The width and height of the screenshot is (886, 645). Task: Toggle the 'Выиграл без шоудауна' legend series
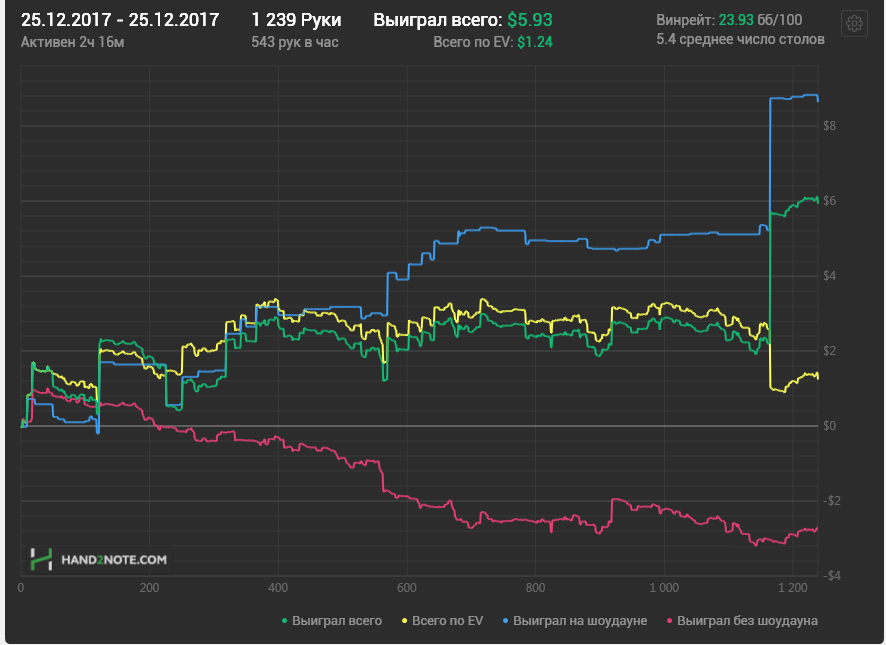[742, 621]
